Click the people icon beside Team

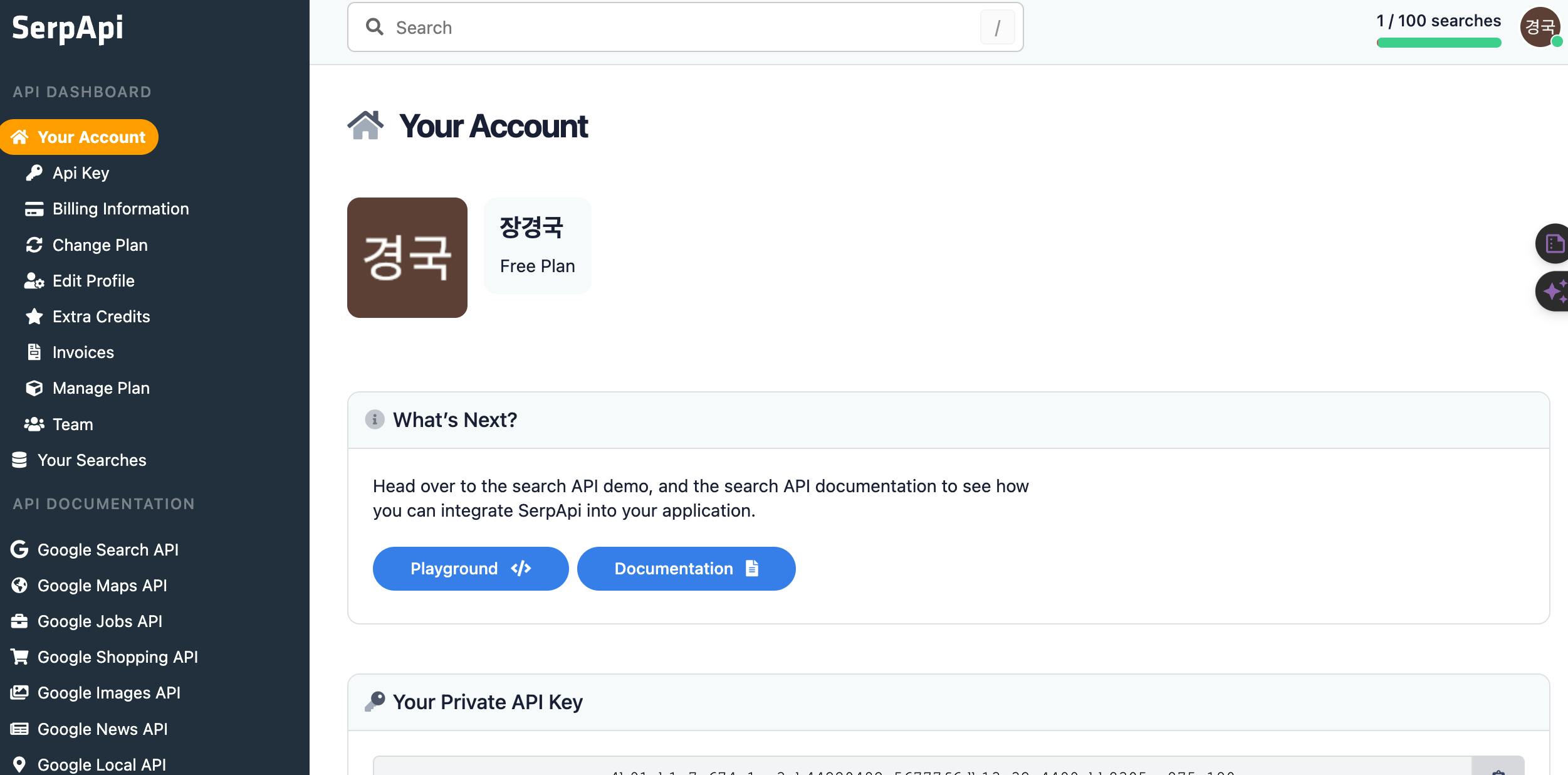pyautogui.click(x=34, y=424)
